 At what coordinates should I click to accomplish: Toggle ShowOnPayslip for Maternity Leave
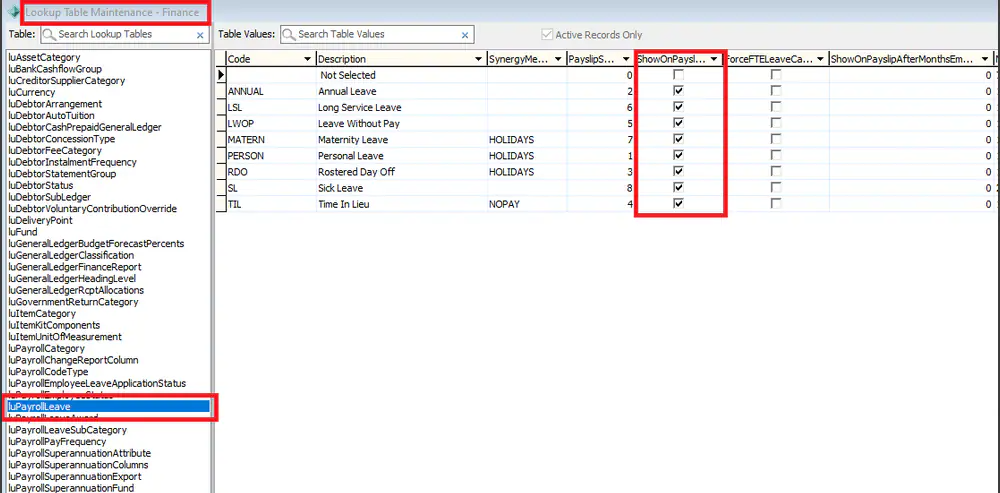click(x=679, y=139)
